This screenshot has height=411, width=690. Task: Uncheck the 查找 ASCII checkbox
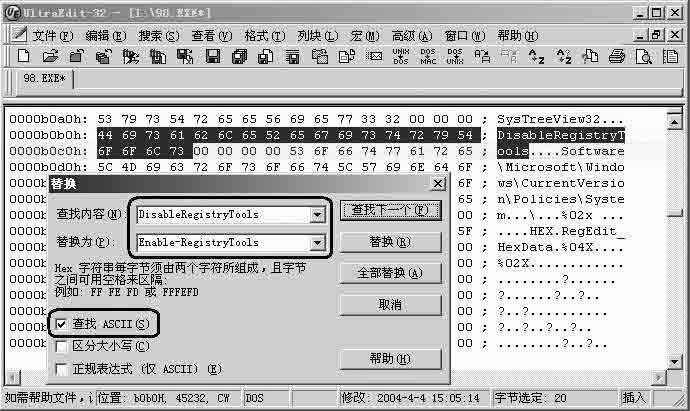[63, 325]
